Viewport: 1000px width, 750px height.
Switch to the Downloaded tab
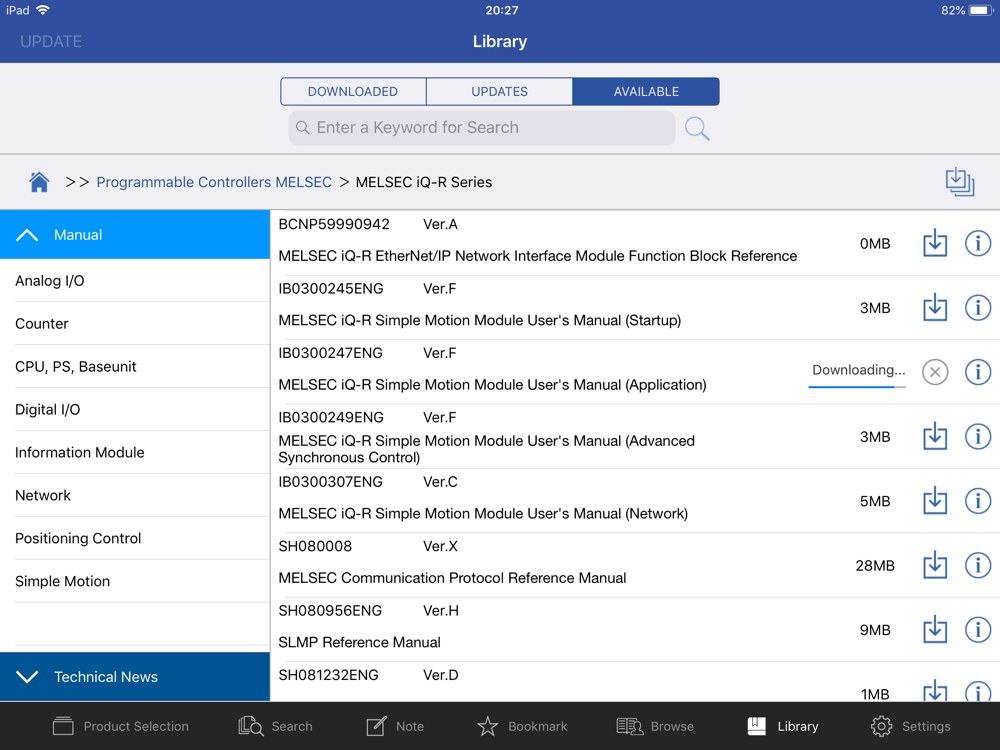(x=353, y=91)
